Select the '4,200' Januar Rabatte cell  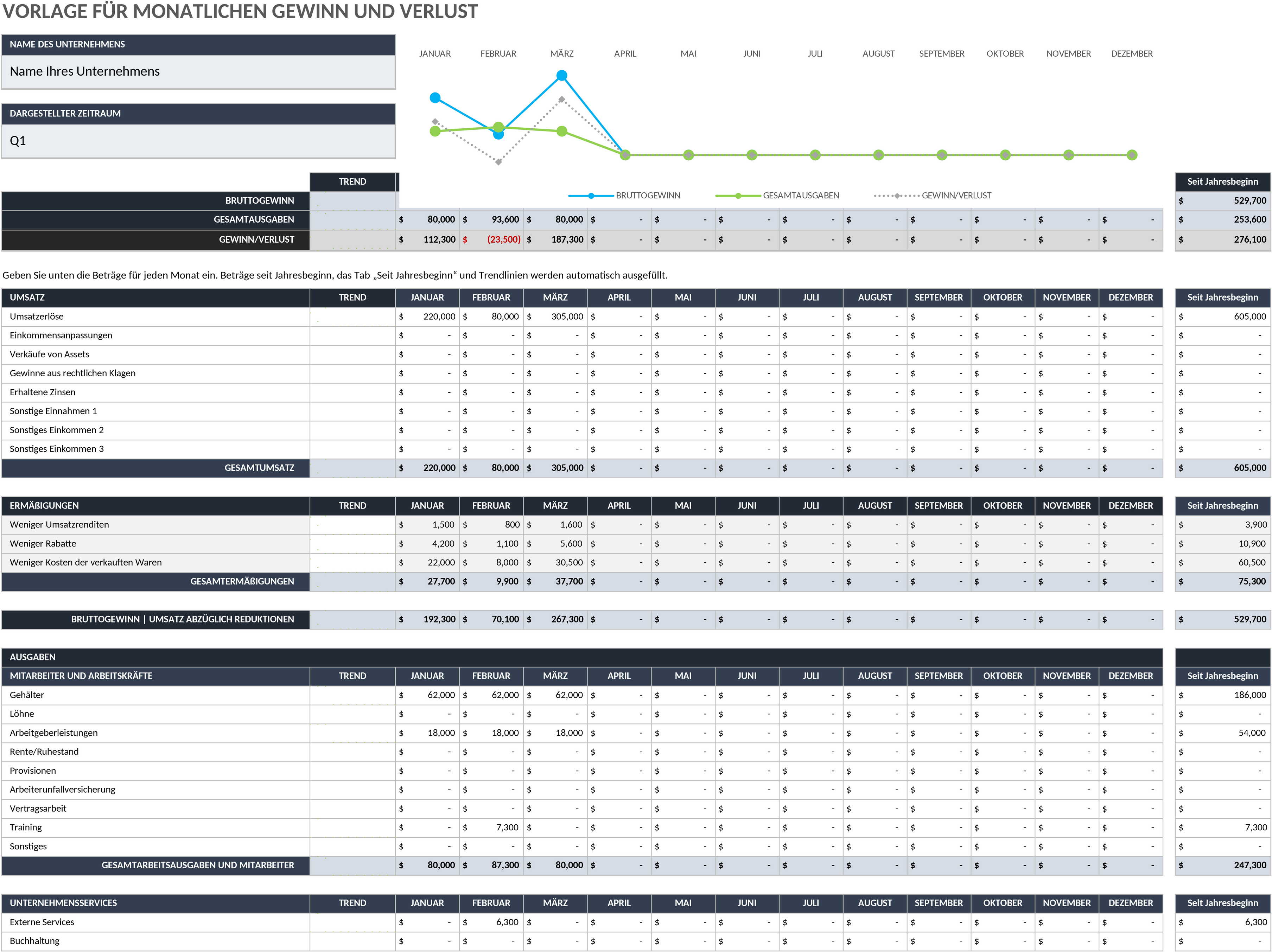click(x=427, y=544)
